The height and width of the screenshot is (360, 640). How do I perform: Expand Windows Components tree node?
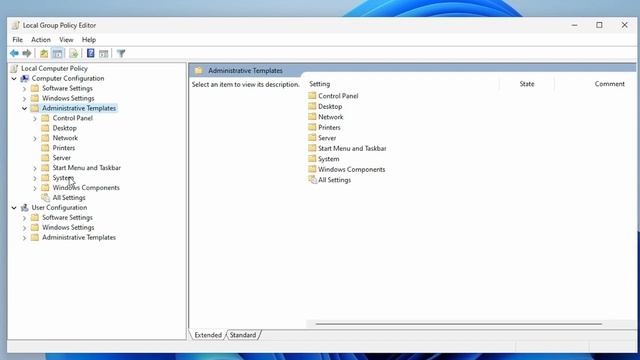point(35,188)
